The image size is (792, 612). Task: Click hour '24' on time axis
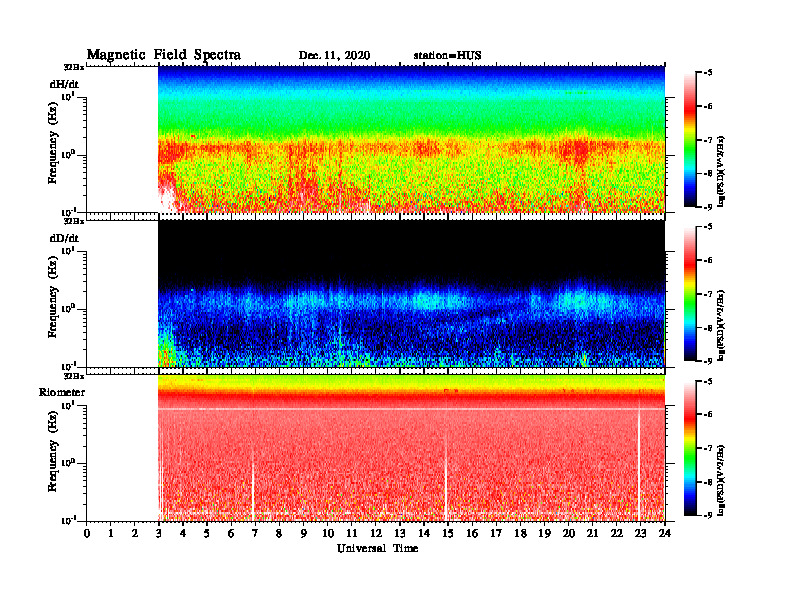(665, 534)
